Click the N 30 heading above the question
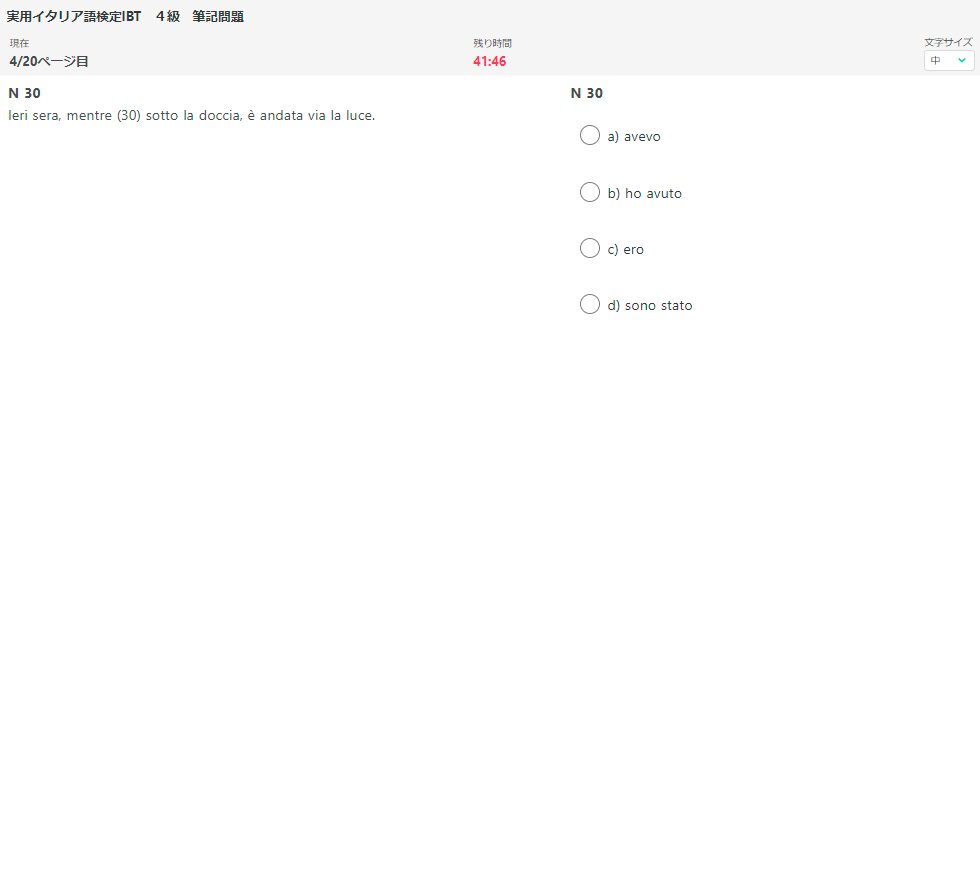Viewport: 980px width, 884px height. pyautogui.click(x=24, y=93)
